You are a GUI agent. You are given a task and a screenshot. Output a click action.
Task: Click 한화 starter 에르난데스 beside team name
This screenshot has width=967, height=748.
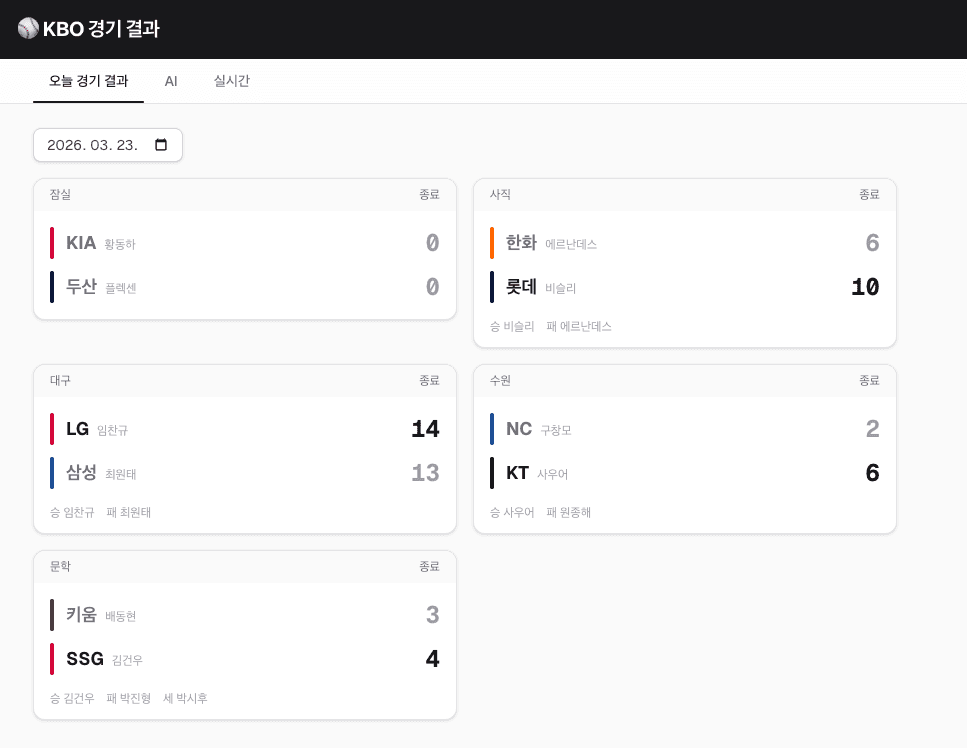pyautogui.click(x=571, y=244)
